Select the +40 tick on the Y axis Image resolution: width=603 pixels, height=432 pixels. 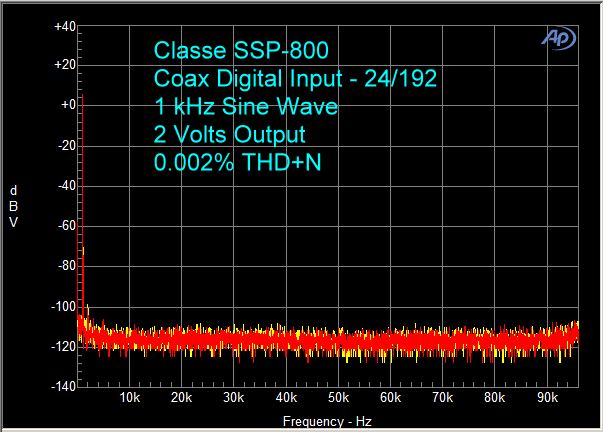click(x=64, y=26)
